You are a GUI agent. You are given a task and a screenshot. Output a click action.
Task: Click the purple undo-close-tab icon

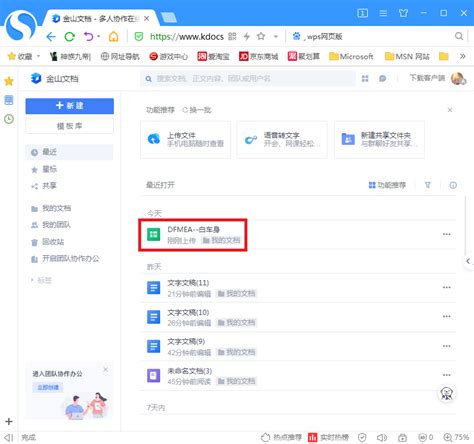(88, 36)
